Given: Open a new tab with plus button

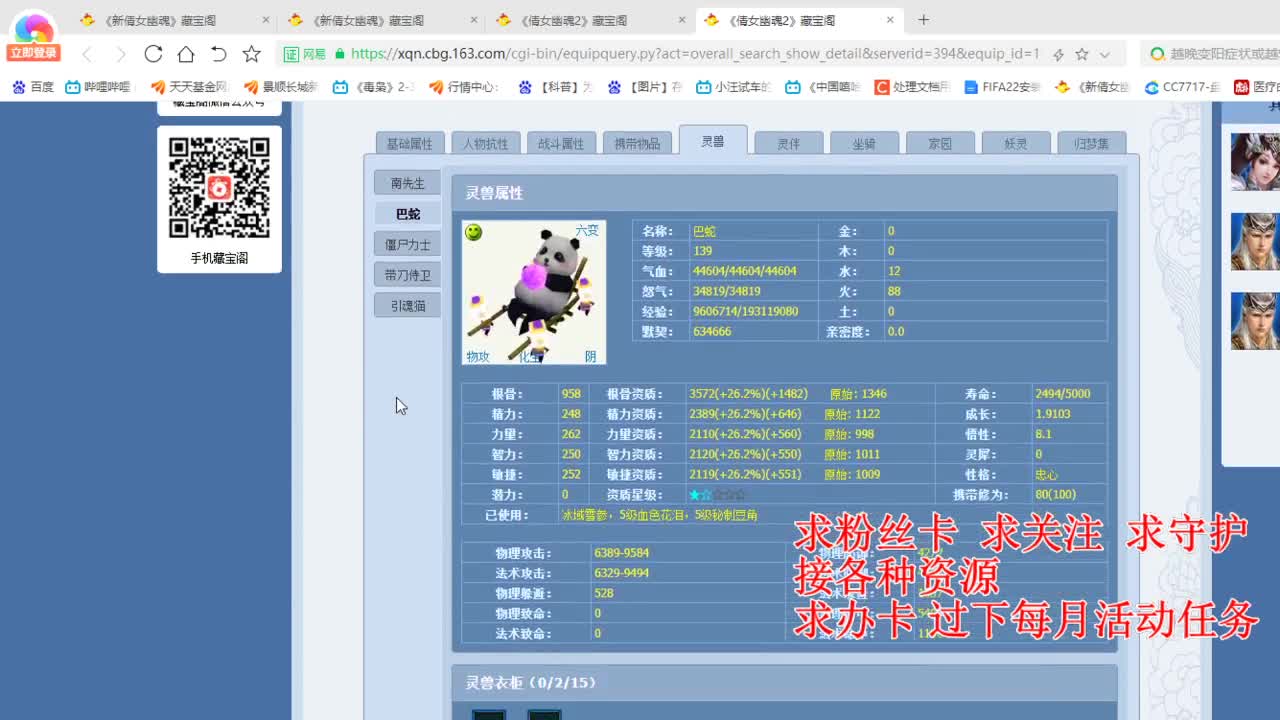Looking at the screenshot, I should coord(923,20).
